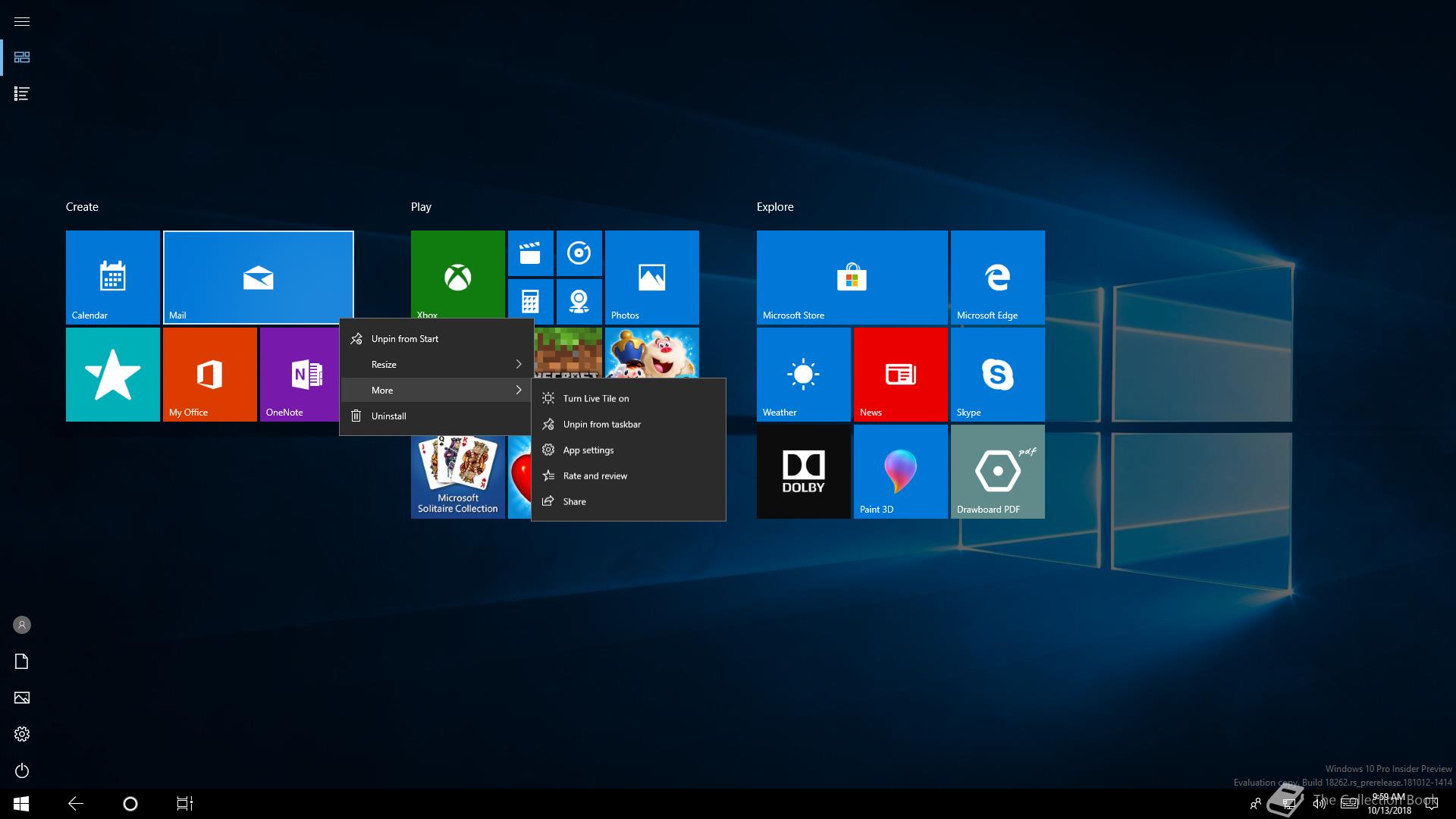Viewport: 1456px width, 819px height.
Task: Open Settings from Start sidebar
Action: 22,734
